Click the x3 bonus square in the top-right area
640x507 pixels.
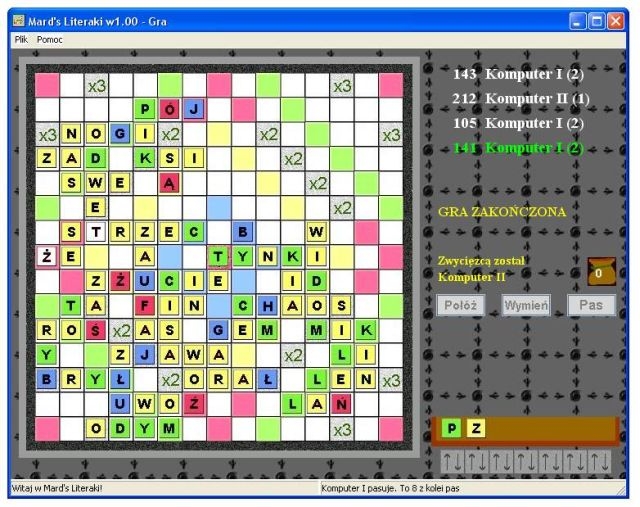click(x=342, y=86)
